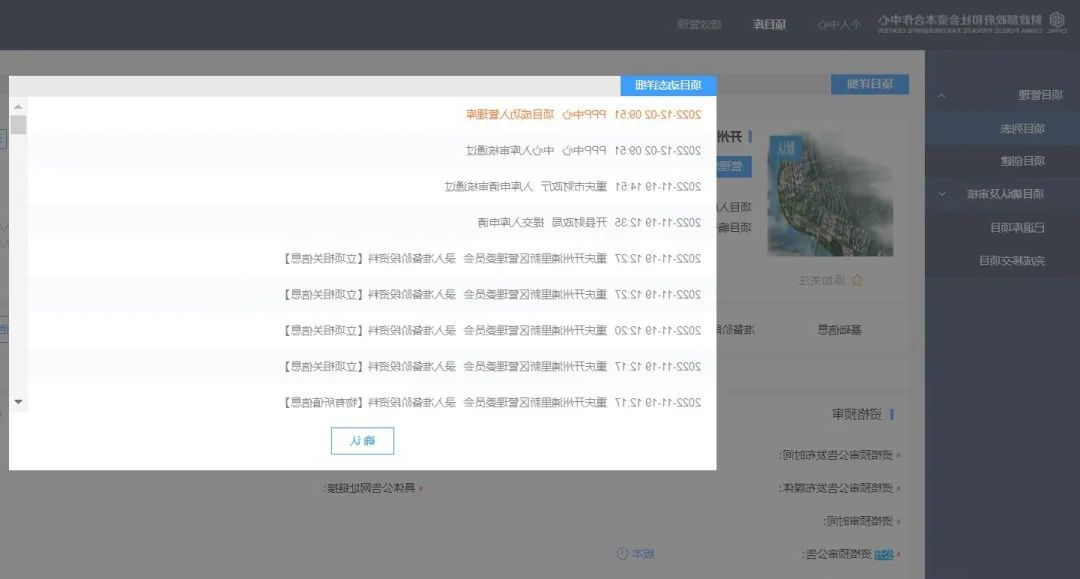Expand the 项目确认及审核 sidebar chevron

[x=942, y=194]
